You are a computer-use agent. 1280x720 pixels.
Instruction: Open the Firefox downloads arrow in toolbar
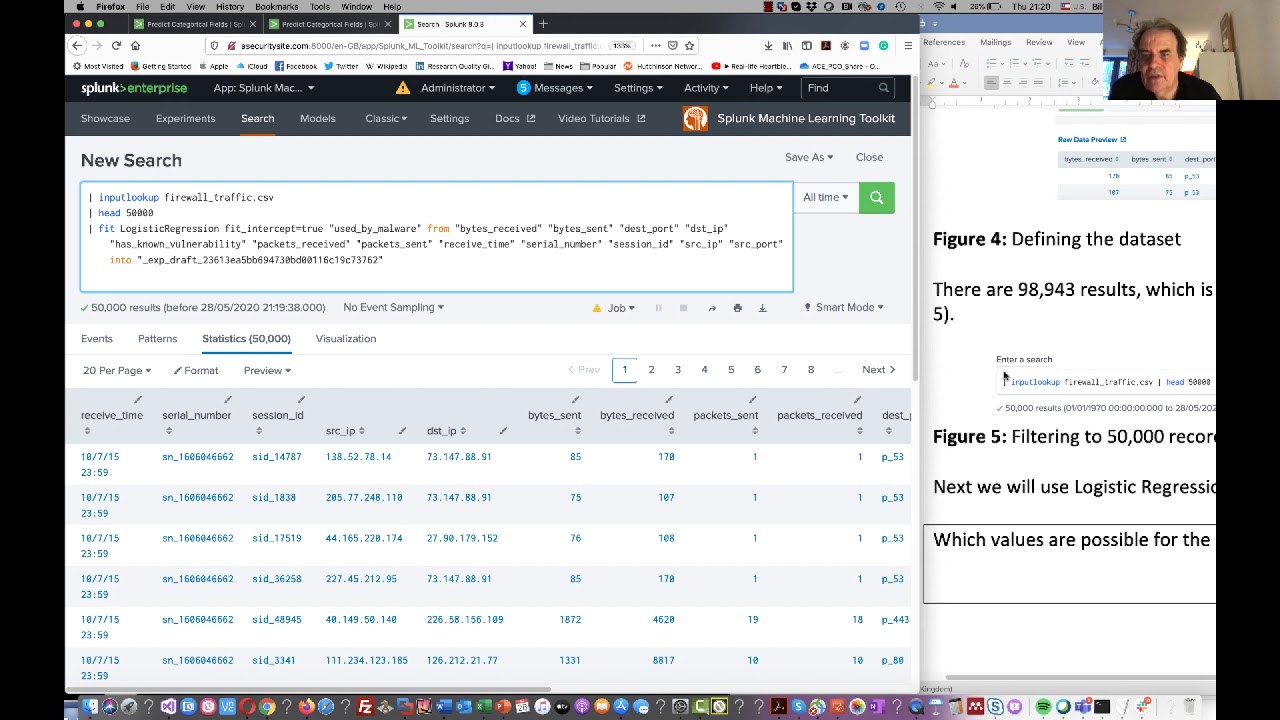pyautogui.click(x=768, y=45)
